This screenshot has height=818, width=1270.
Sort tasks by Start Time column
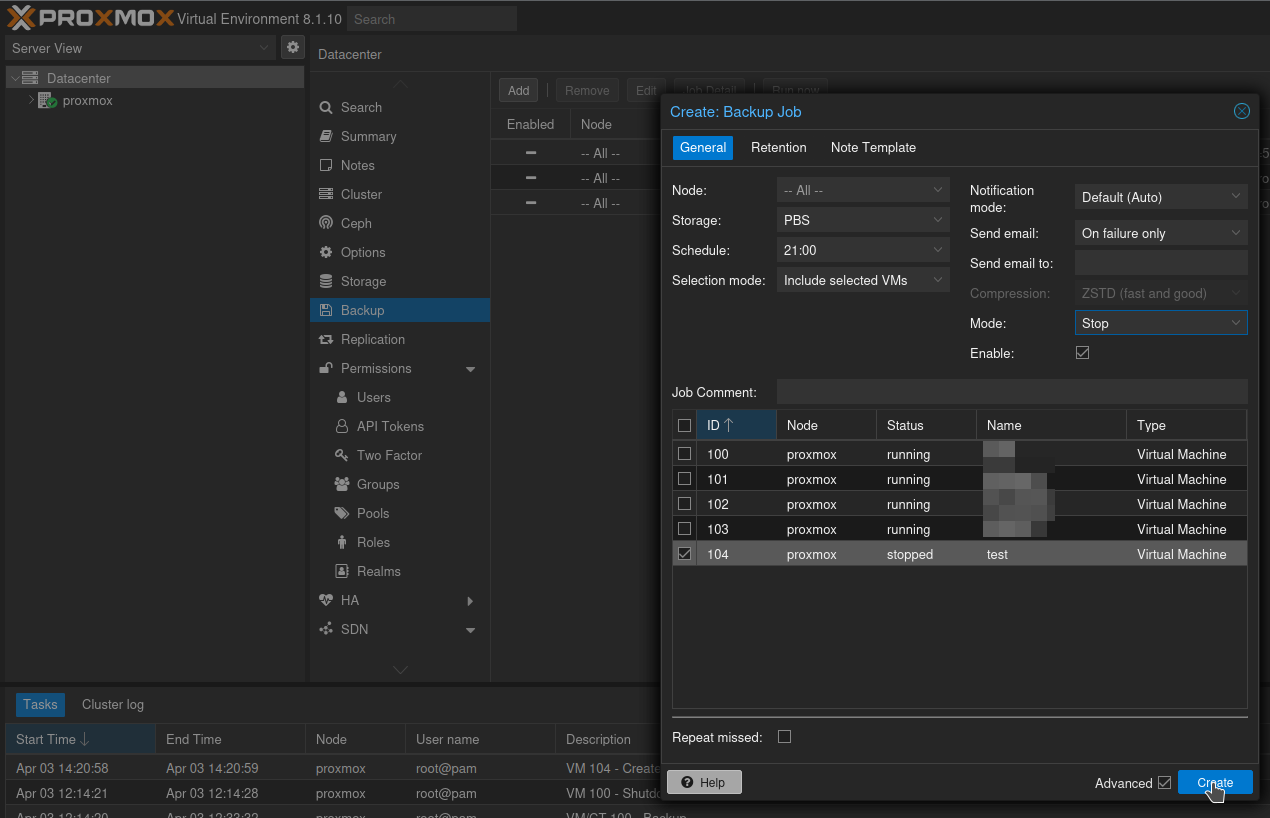80,739
